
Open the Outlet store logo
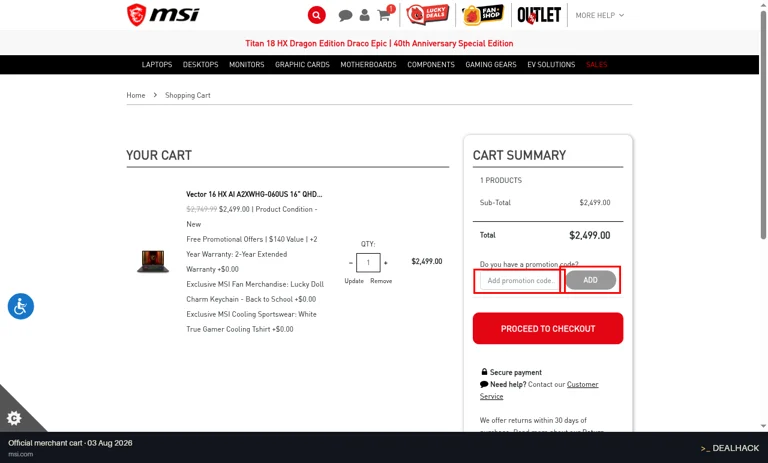539,15
